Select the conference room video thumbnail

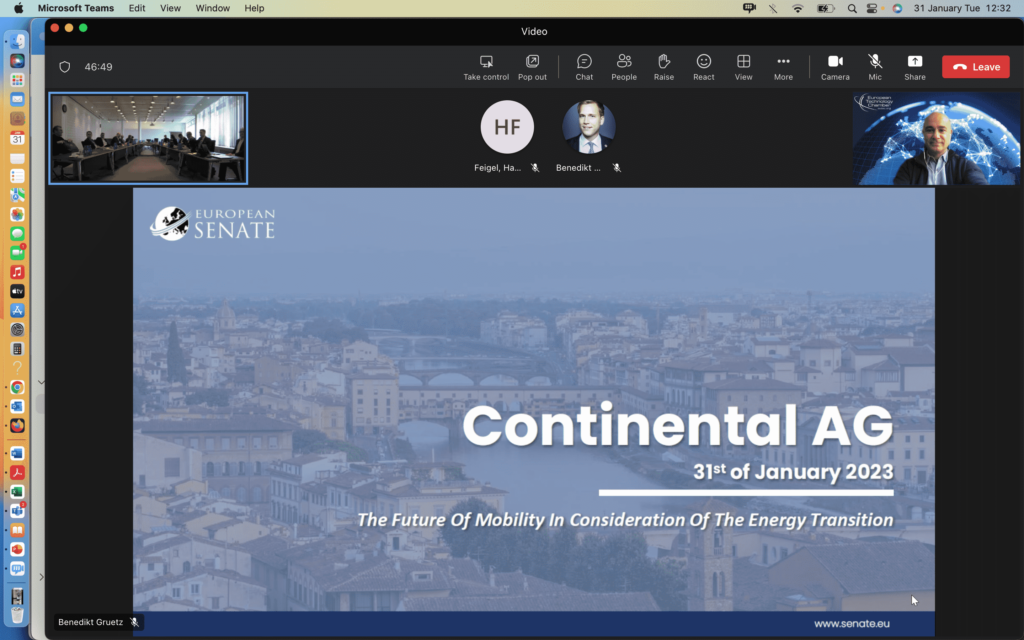[x=148, y=138]
